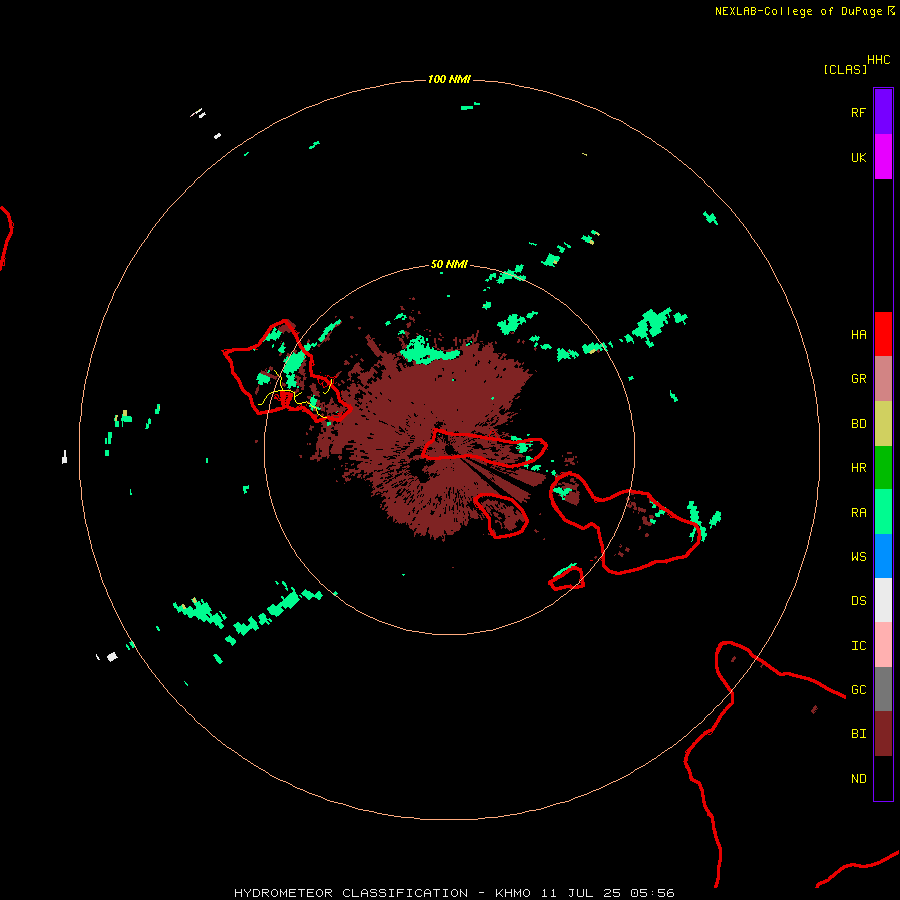Image resolution: width=900 pixels, height=900 pixels.
Task: Click the HA legend label
Action: coord(858,335)
